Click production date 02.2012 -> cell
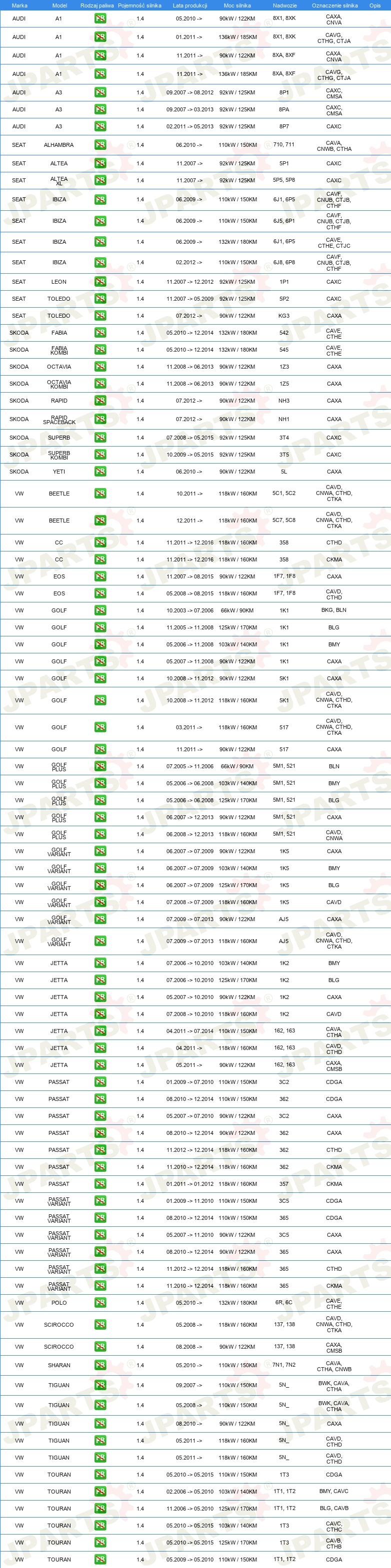 coord(189,262)
